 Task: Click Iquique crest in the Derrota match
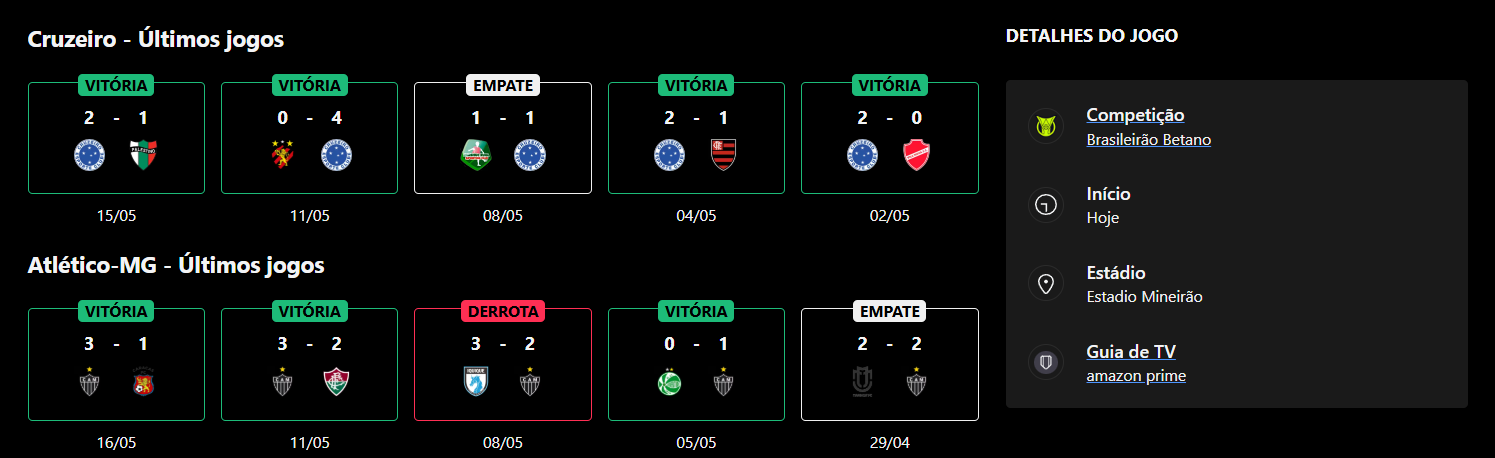(477, 382)
